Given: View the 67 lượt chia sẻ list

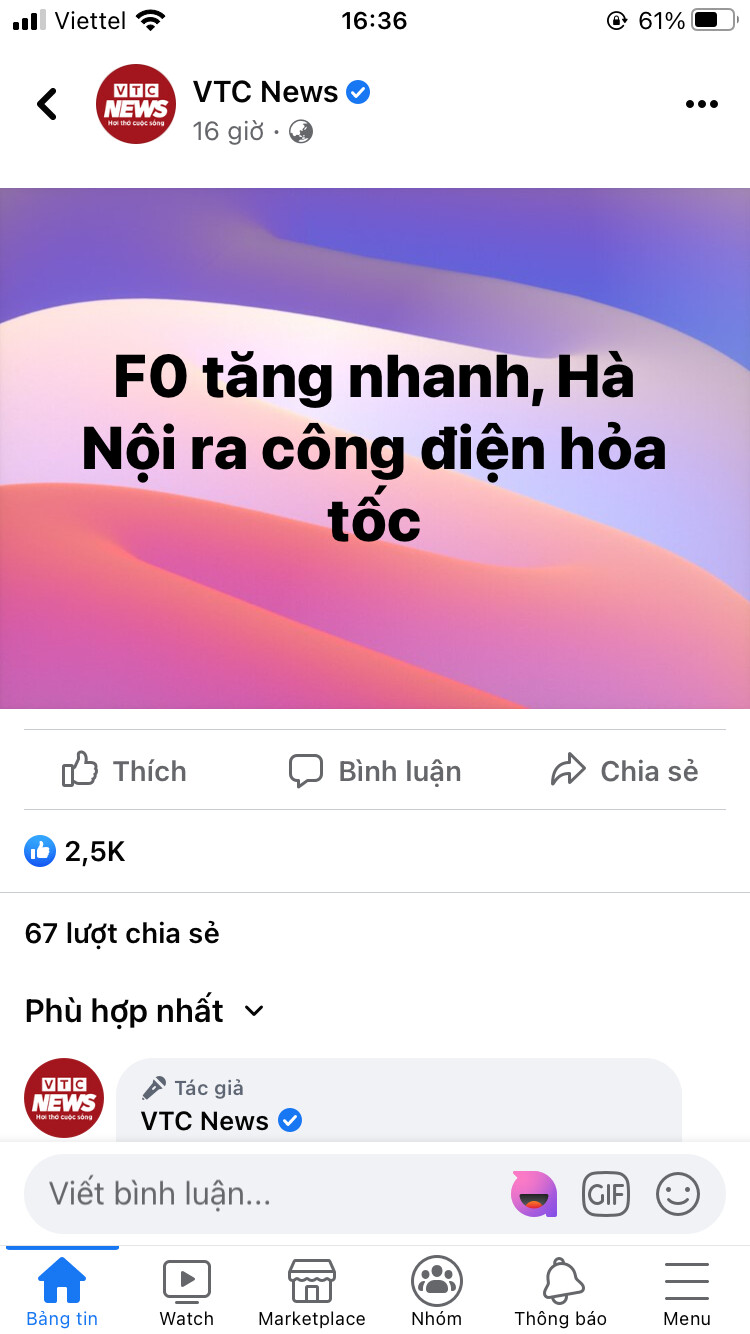Looking at the screenshot, I should click(122, 933).
